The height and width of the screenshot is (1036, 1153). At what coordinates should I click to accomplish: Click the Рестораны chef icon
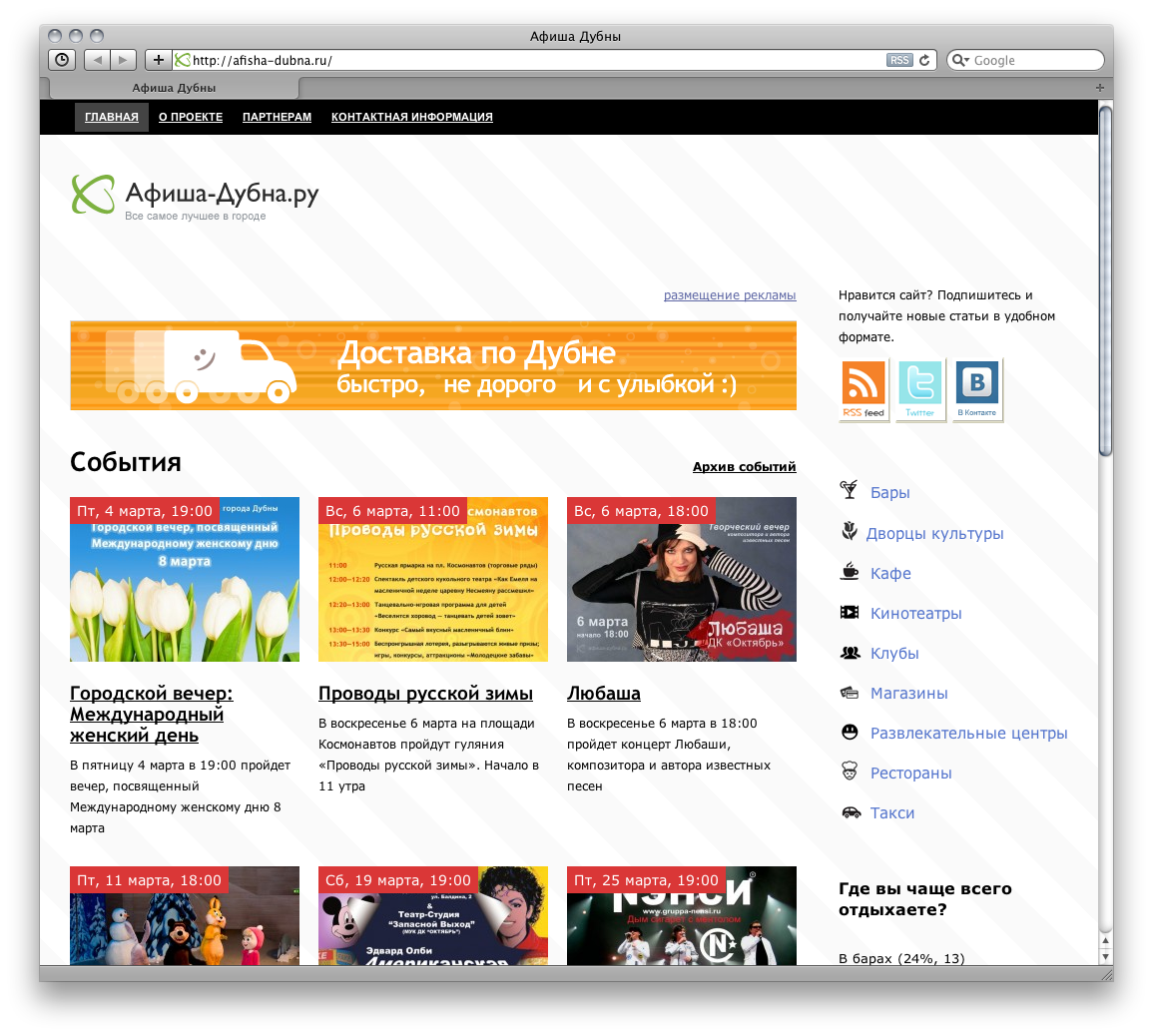click(x=851, y=772)
